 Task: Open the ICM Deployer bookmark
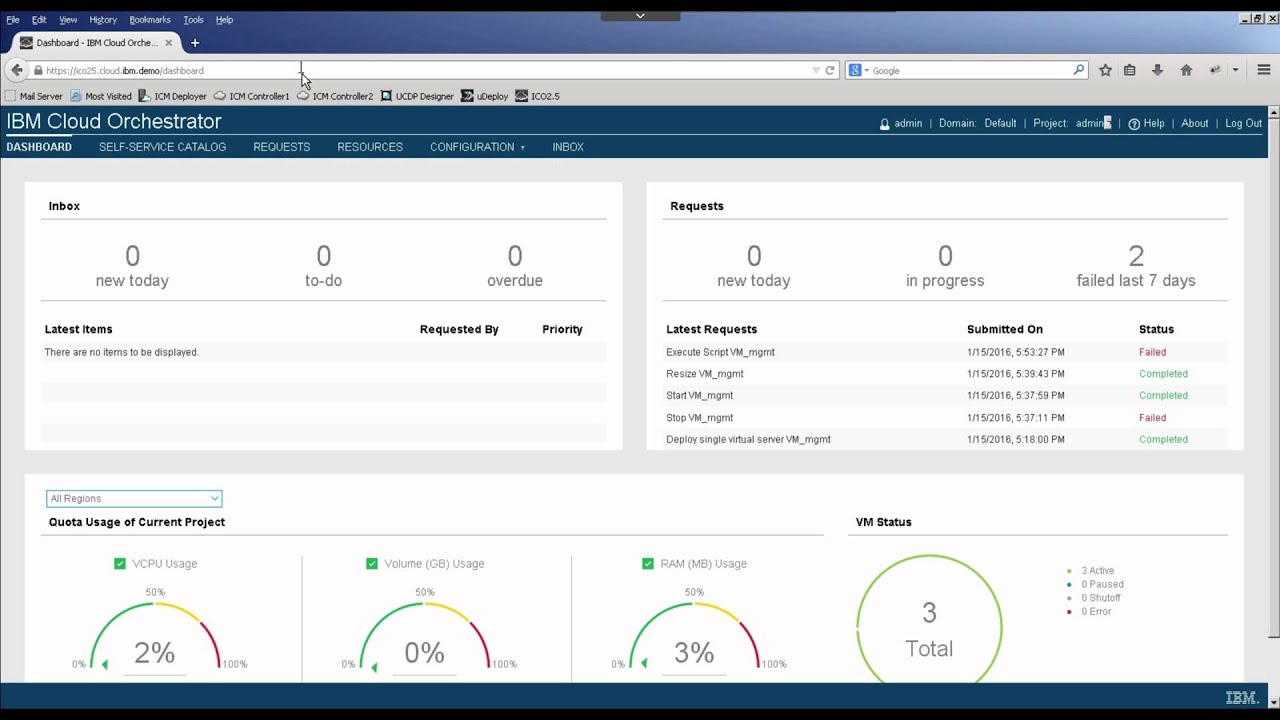tap(173, 96)
